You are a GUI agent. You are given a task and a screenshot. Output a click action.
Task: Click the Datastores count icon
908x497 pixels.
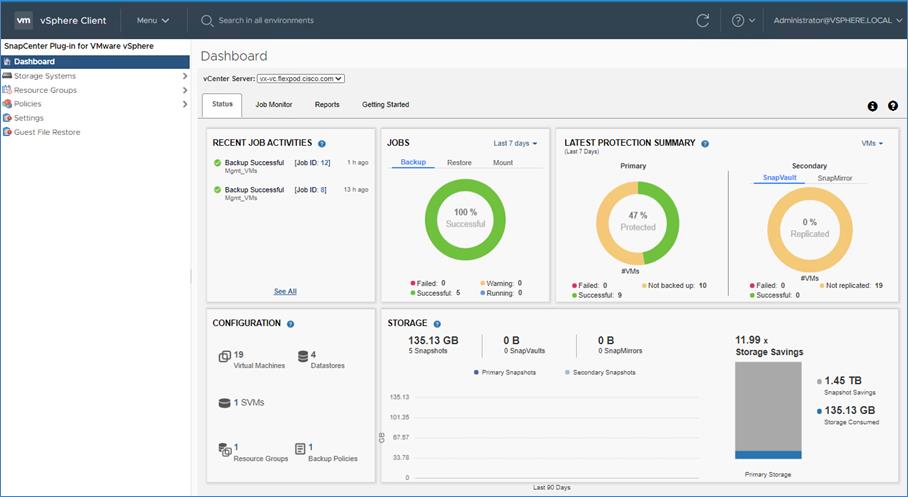[303, 356]
